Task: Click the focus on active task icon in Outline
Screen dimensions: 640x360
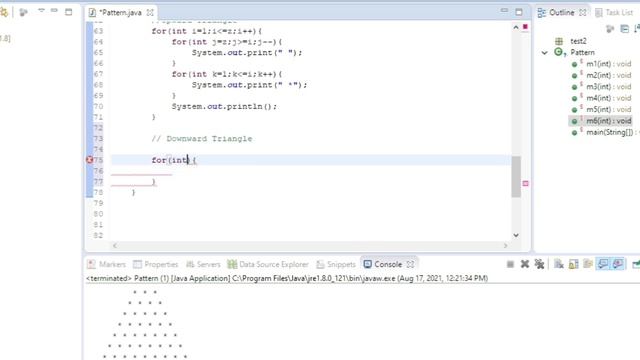Action: tap(610, 29)
